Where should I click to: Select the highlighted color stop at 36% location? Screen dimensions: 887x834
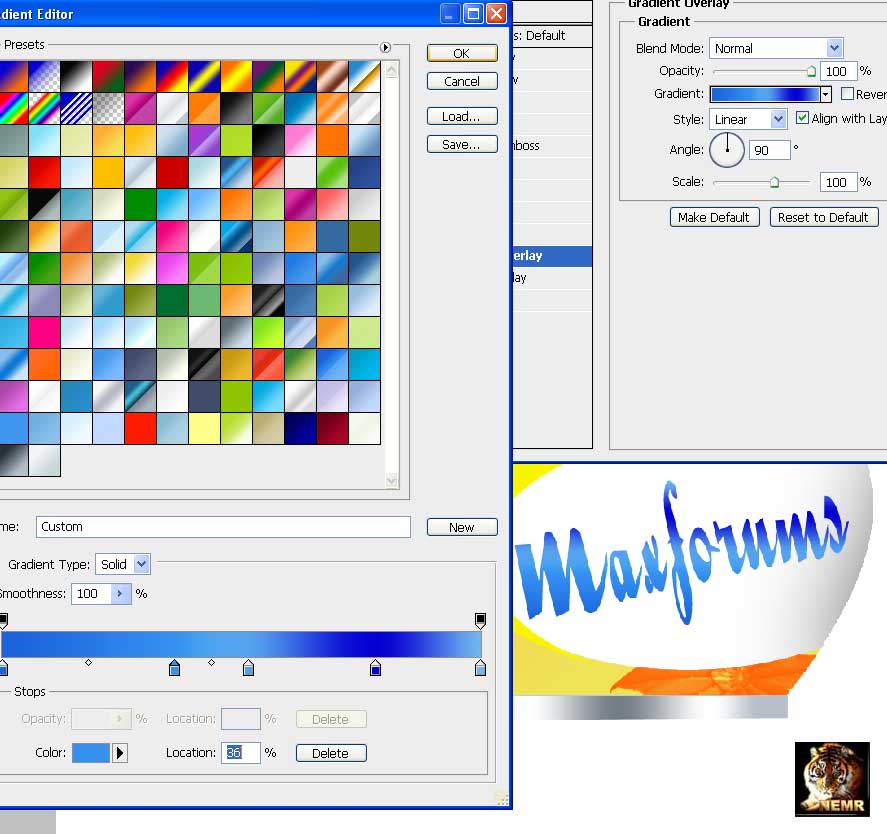point(174,668)
